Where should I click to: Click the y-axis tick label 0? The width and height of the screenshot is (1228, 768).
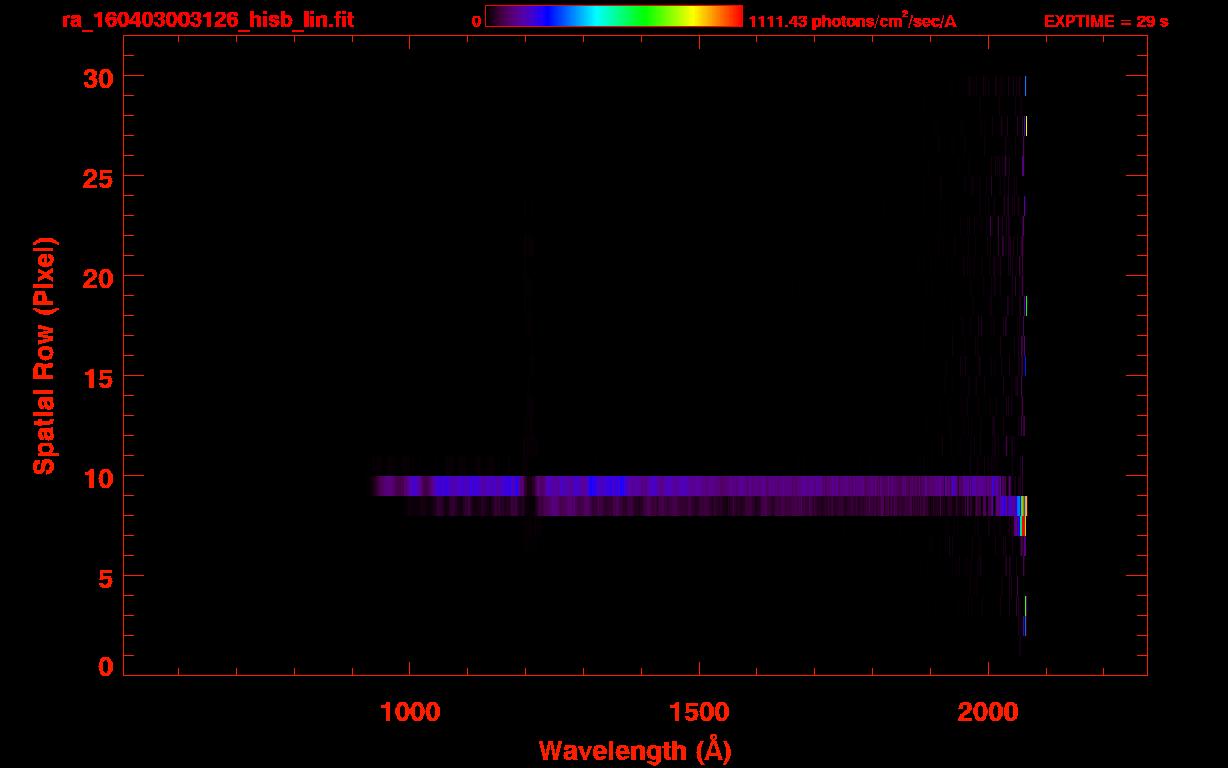tap(105, 666)
